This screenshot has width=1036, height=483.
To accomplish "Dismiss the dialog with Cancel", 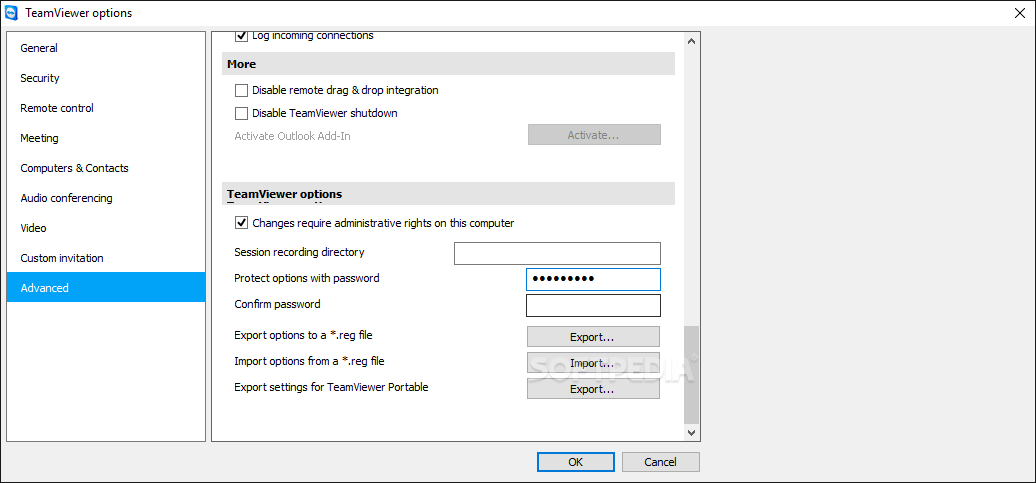I will click(x=661, y=462).
